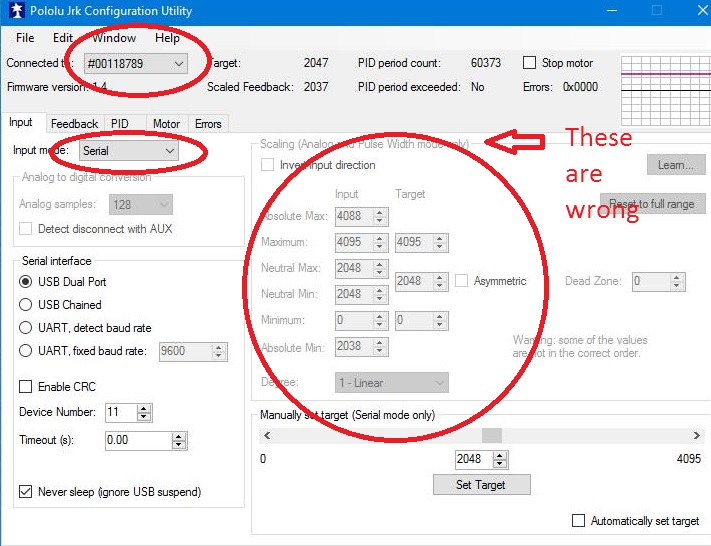Click the PID period count value 60373
This screenshot has height=546, width=711.
(486, 63)
